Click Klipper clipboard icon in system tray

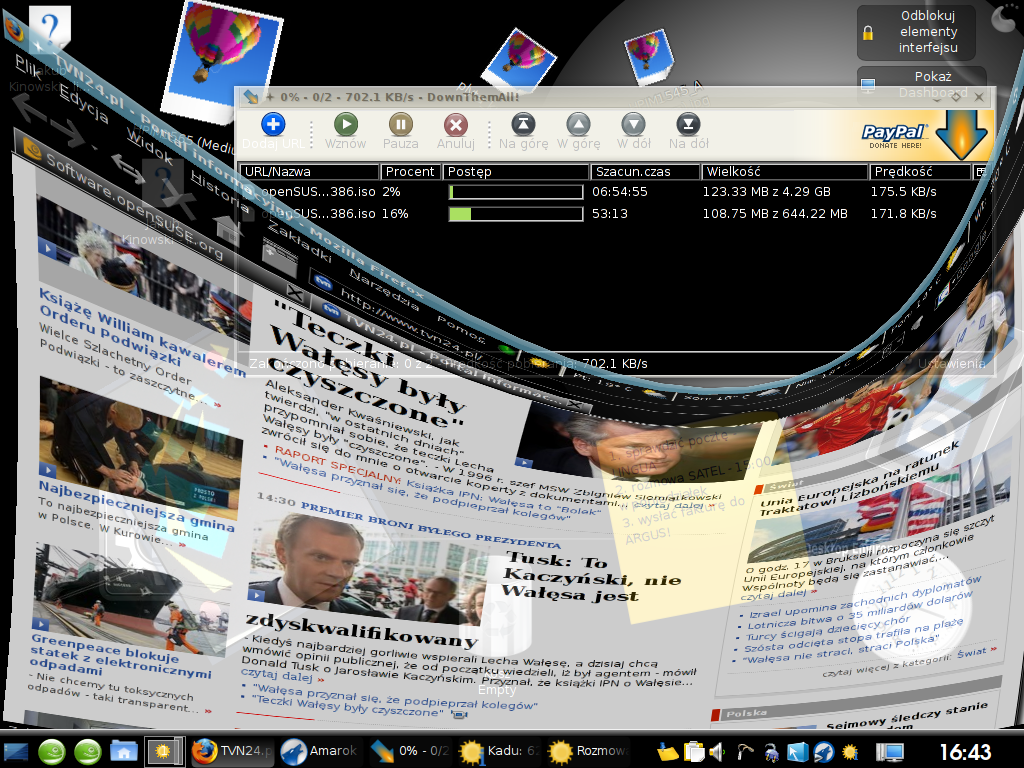point(694,752)
